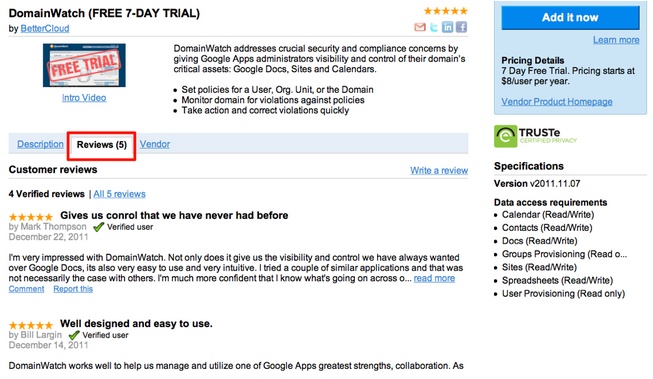Image resolution: width=653 pixels, height=379 pixels.
Task: Click the overall five-star rating at top
Action: point(446,11)
